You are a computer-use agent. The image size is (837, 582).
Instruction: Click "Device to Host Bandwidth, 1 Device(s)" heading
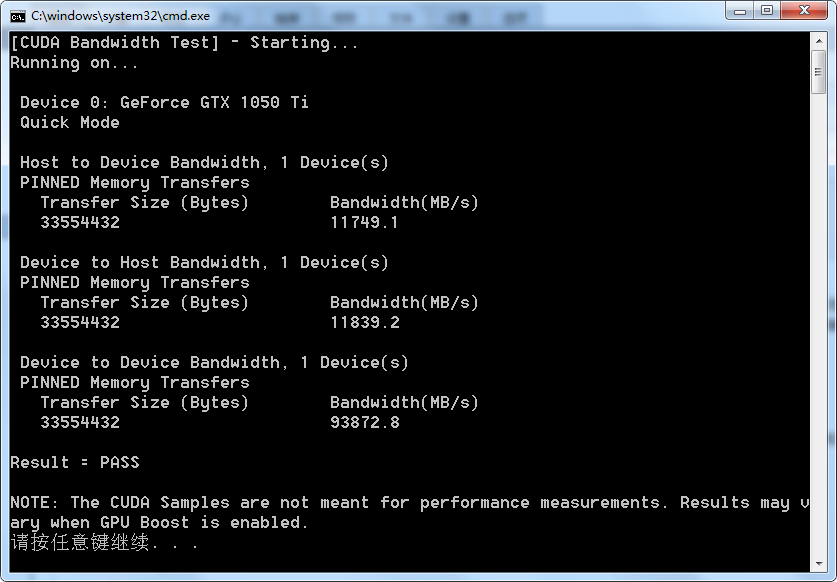pyautogui.click(x=204, y=263)
